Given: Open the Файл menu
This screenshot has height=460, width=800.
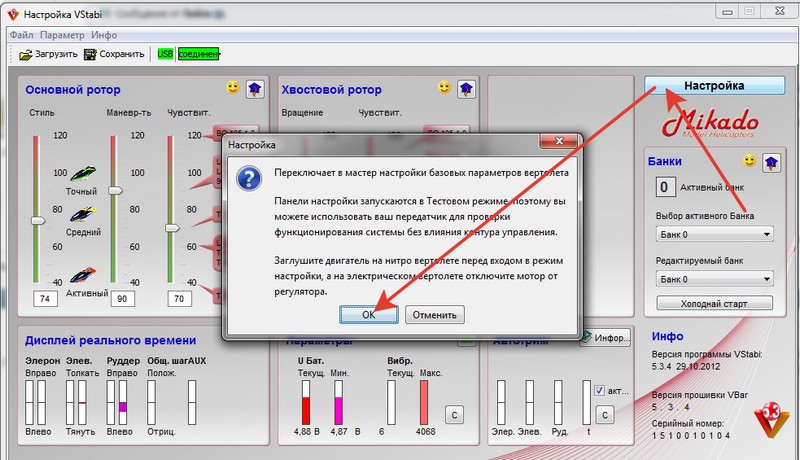Looking at the screenshot, I should [21, 35].
